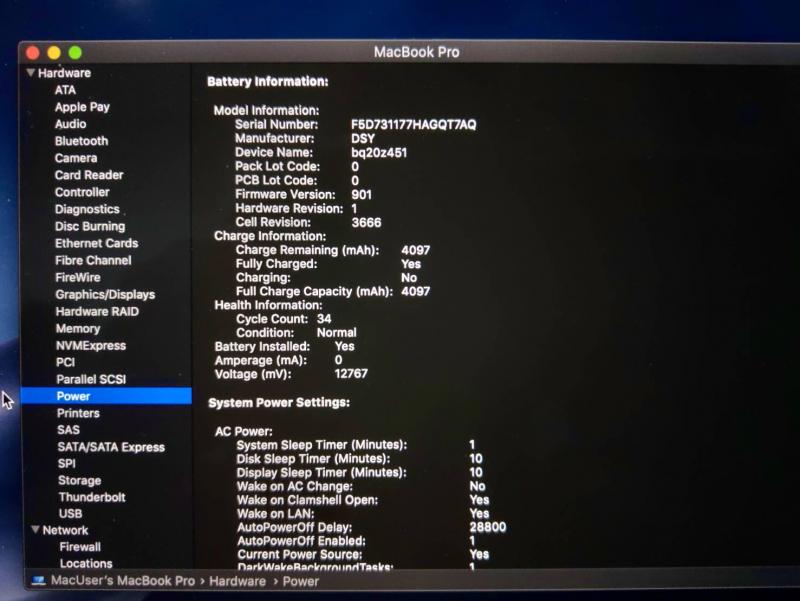The image size is (800, 601).
Task: Click Charge Remaining value 4097
Action: 415,250
